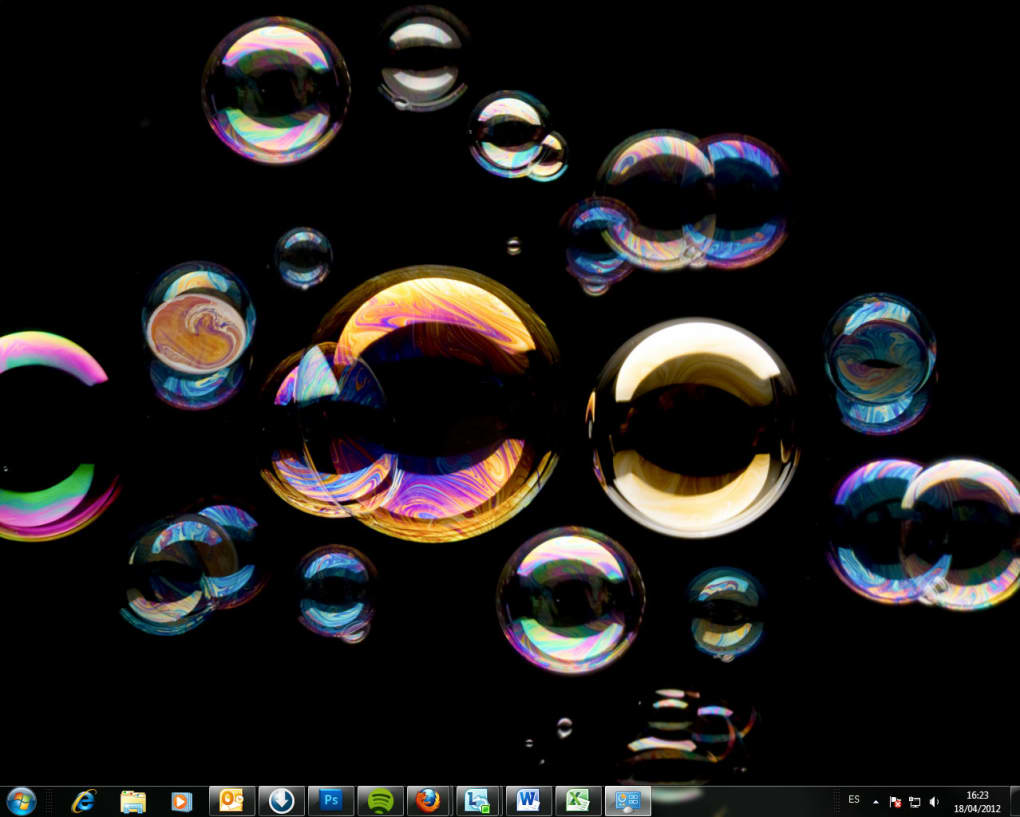Show hidden tray icons arrow
The height and width of the screenshot is (817, 1020).
coord(876,802)
